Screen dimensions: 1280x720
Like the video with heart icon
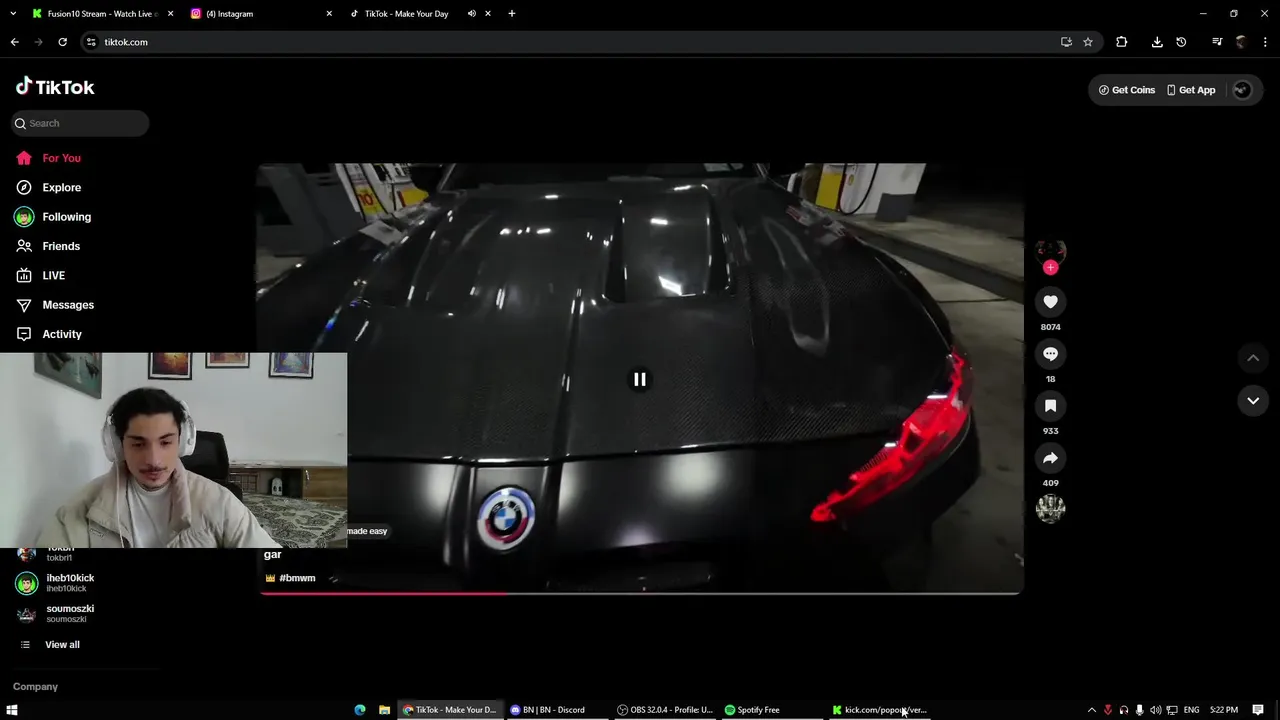point(1050,302)
